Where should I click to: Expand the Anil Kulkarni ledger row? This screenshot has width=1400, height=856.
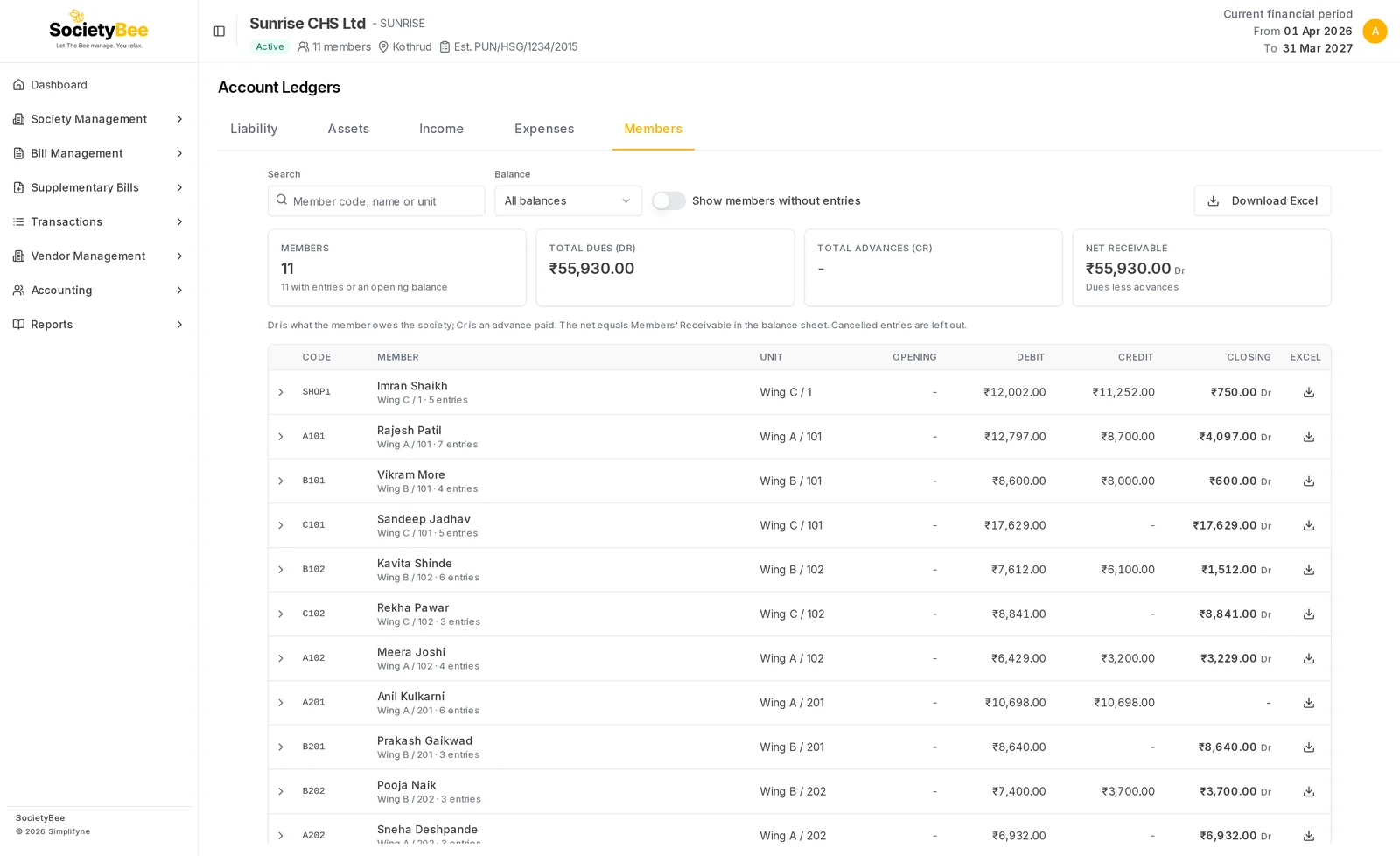pos(281,703)
